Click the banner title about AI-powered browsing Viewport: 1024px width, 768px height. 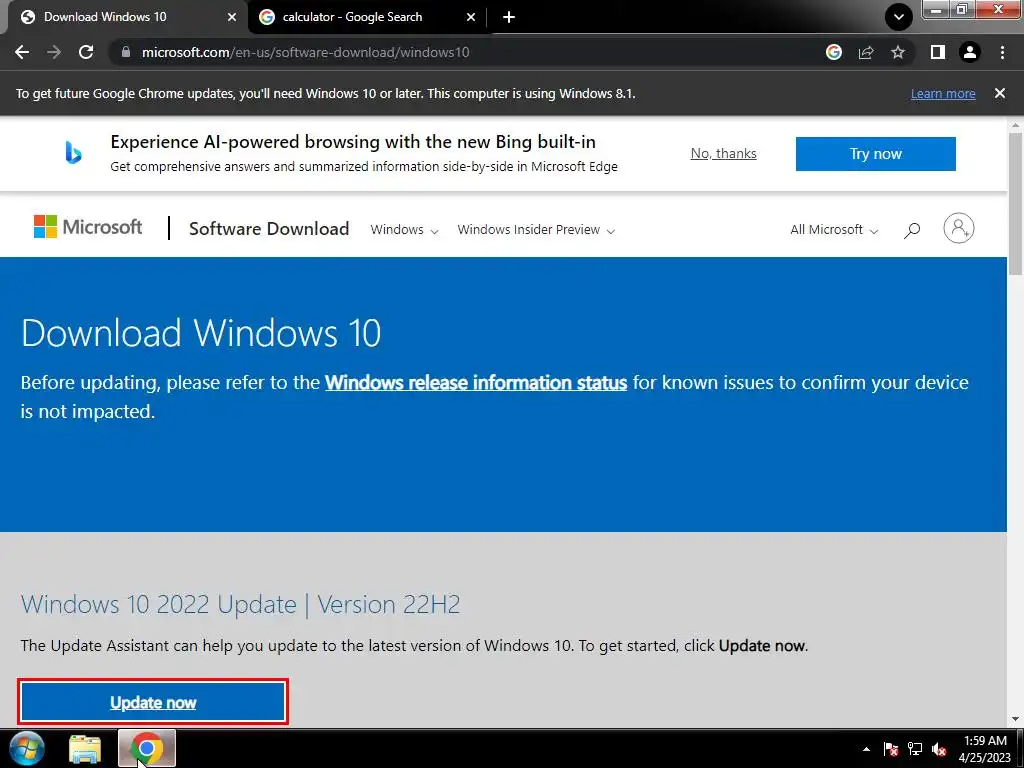pyautogui.click(x=353, y=142)
